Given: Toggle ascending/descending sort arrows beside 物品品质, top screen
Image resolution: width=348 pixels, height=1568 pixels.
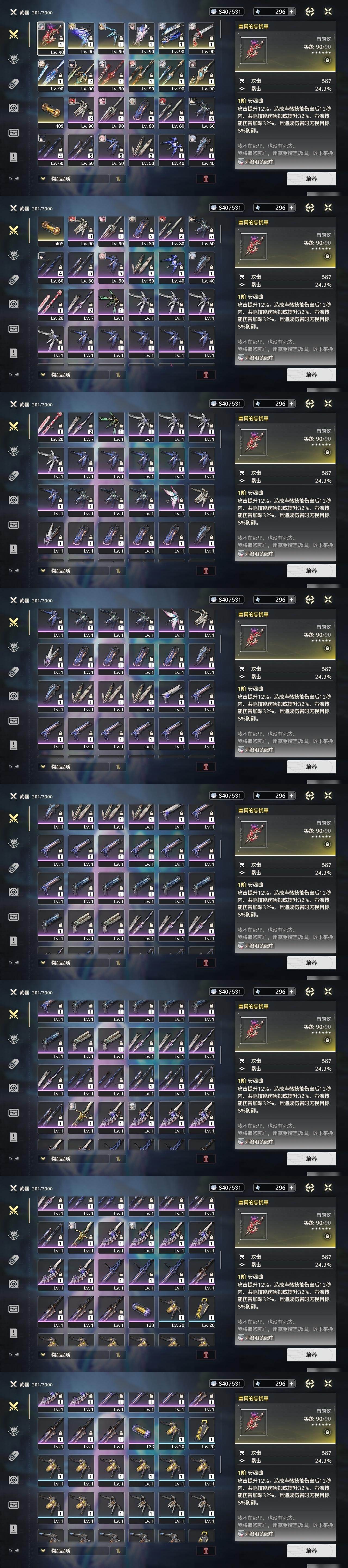Looking at the screenshot, I should (117, 179).
